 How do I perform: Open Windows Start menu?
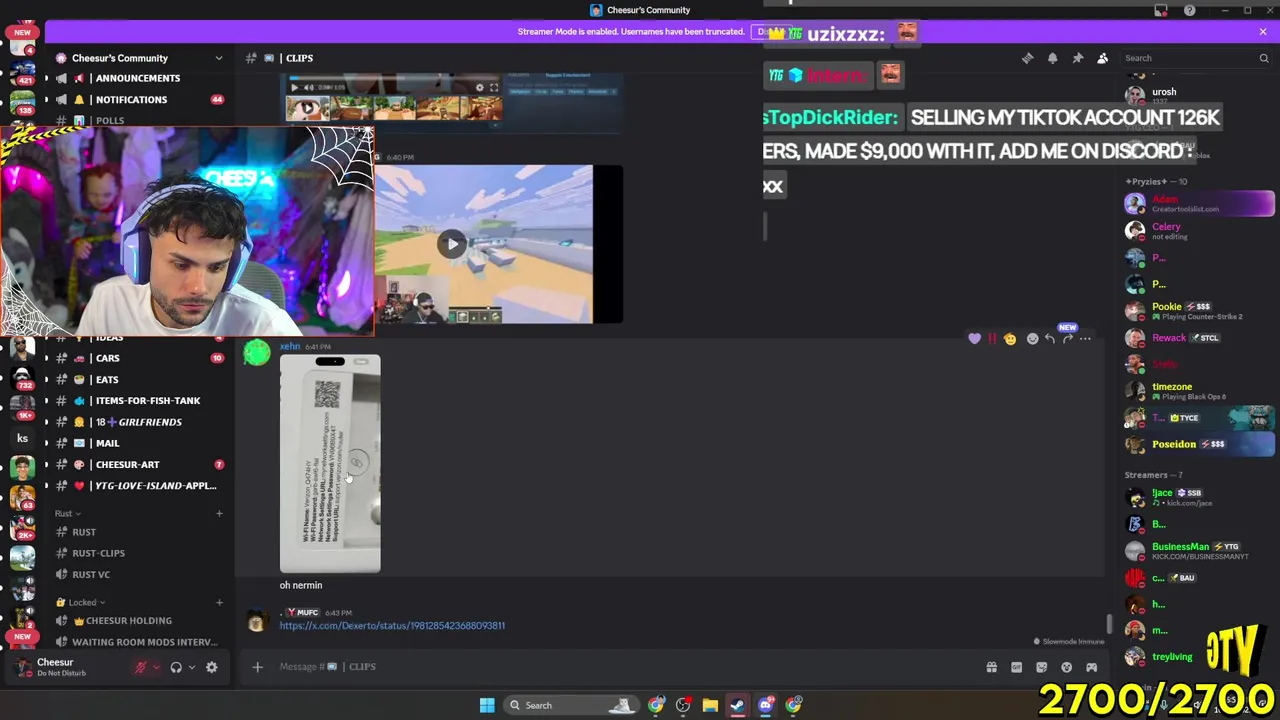(487, 705)
